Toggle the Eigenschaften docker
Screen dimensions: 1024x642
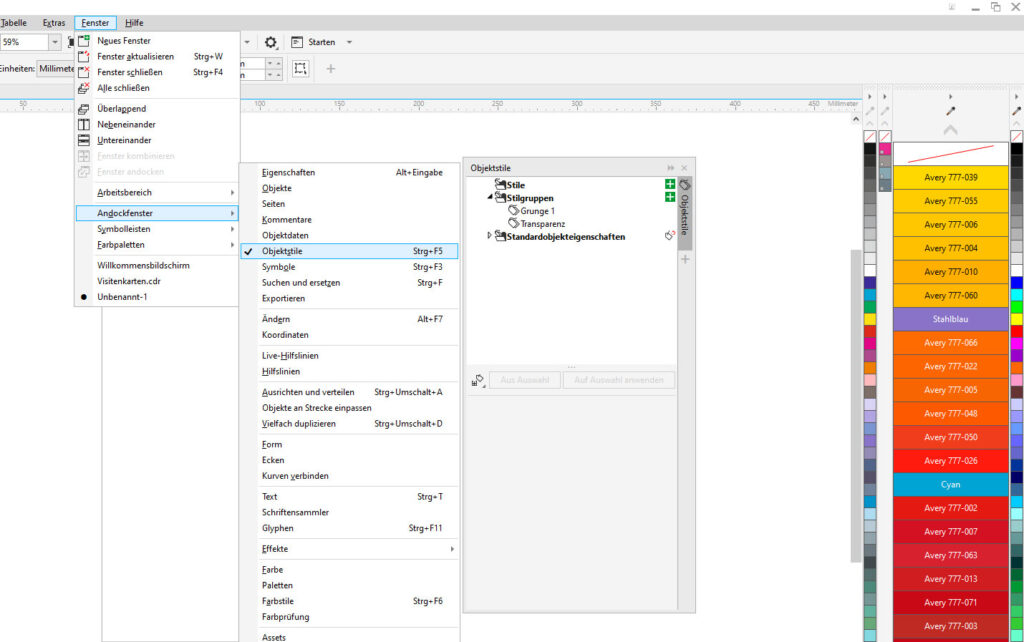[x=349, y=172]
